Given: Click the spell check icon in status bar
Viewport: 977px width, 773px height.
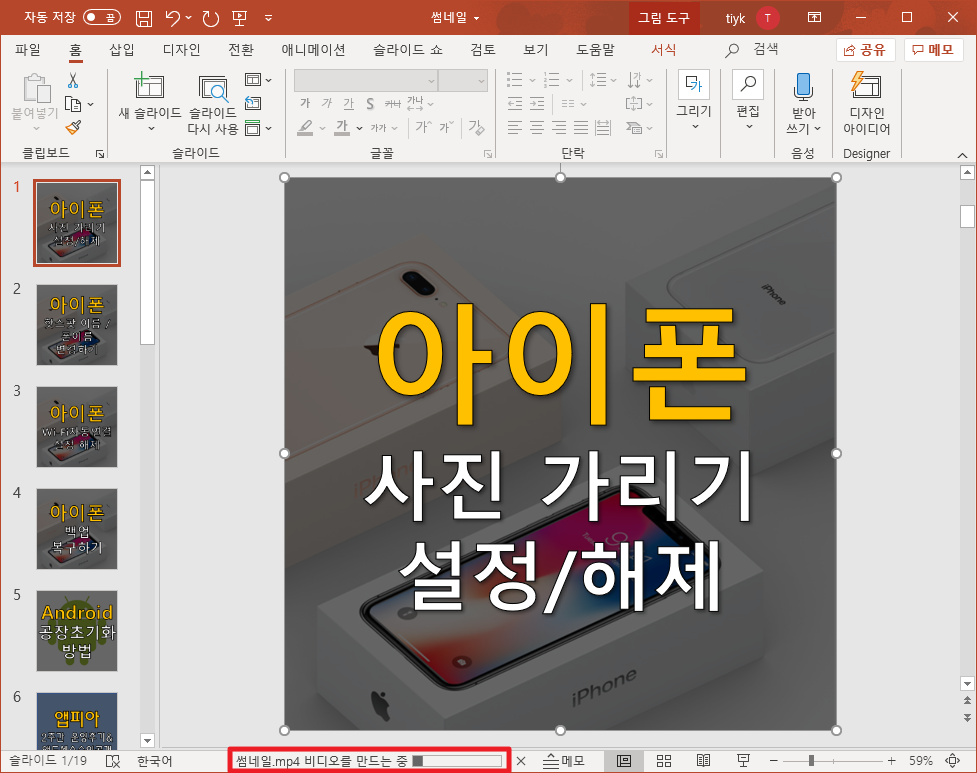Looking at the screenshot, I should coord(113,761).
